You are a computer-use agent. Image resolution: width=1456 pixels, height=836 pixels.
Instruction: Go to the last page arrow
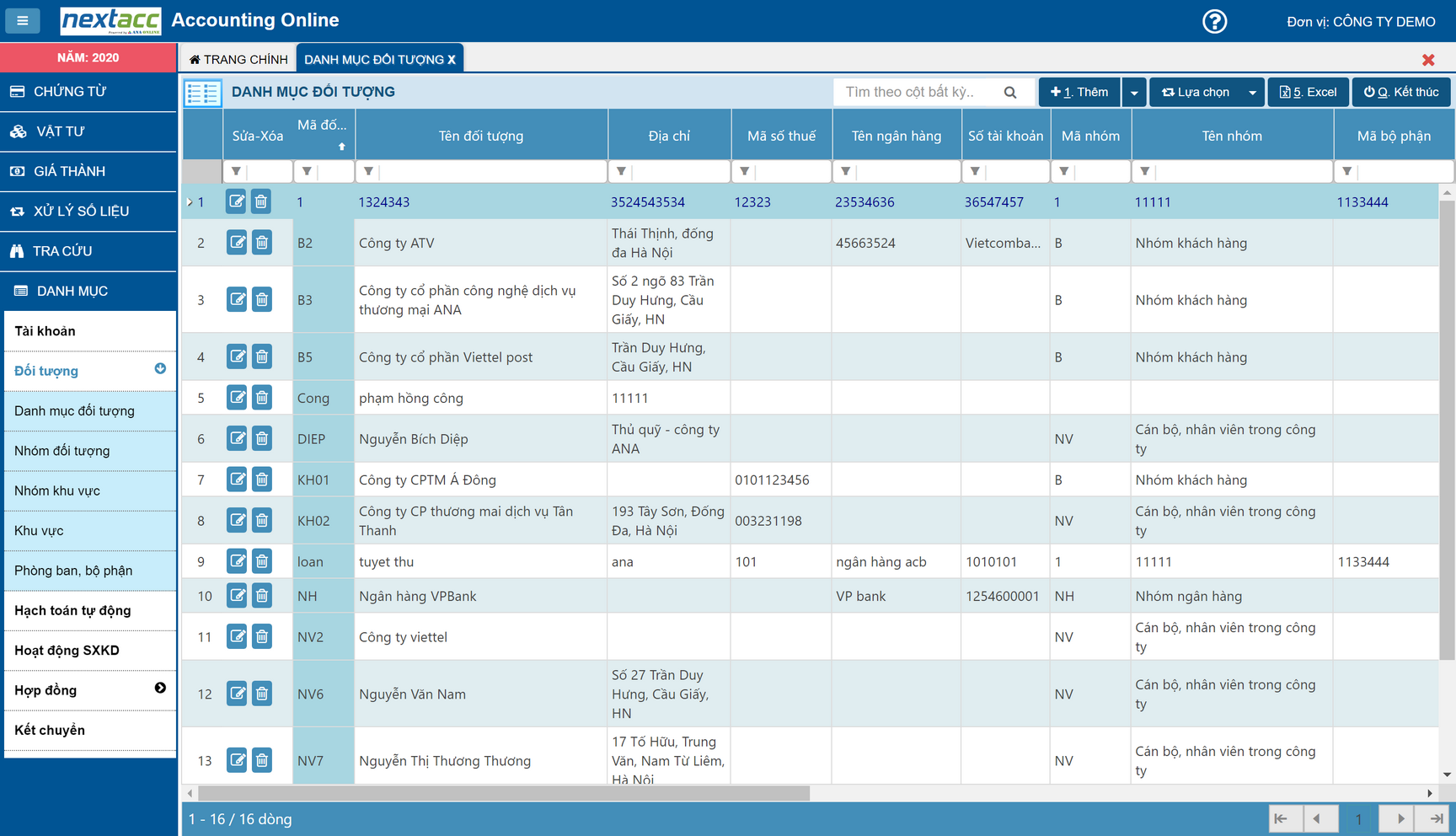click(1435, 818)
